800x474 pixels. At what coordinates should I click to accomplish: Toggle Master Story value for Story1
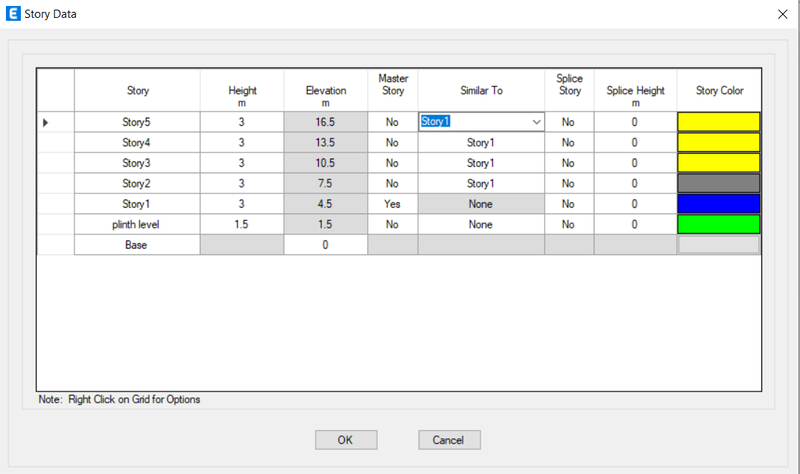(x=392, y=204)
